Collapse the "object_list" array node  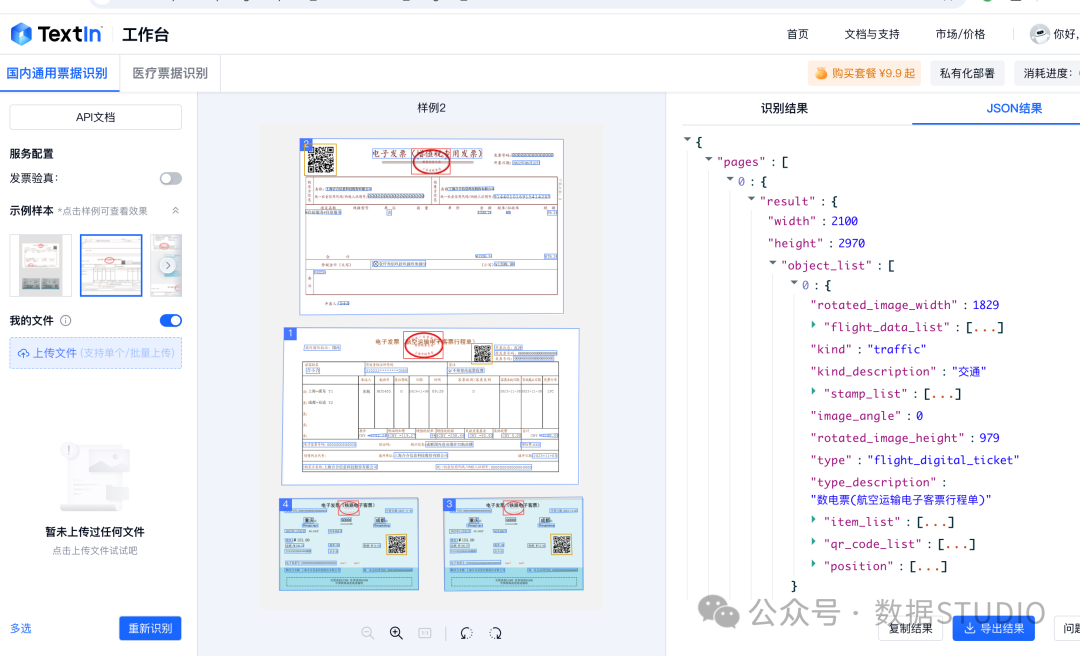pos(773,263)
